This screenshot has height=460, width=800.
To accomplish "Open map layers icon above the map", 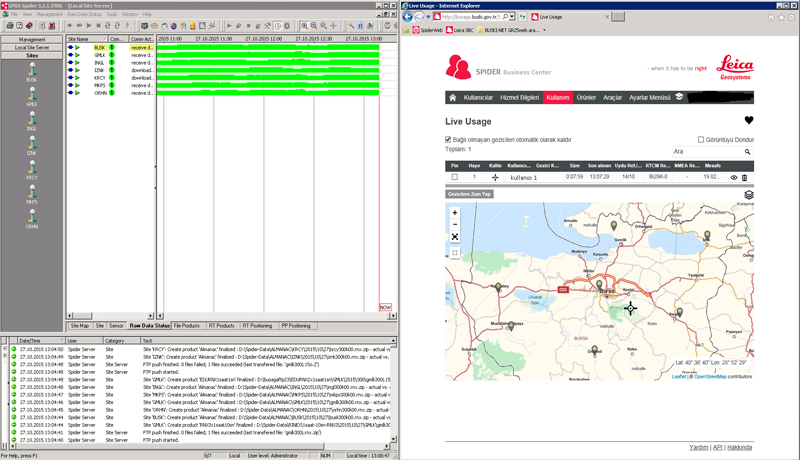I will pyautogui.click(x=748, y=195).
